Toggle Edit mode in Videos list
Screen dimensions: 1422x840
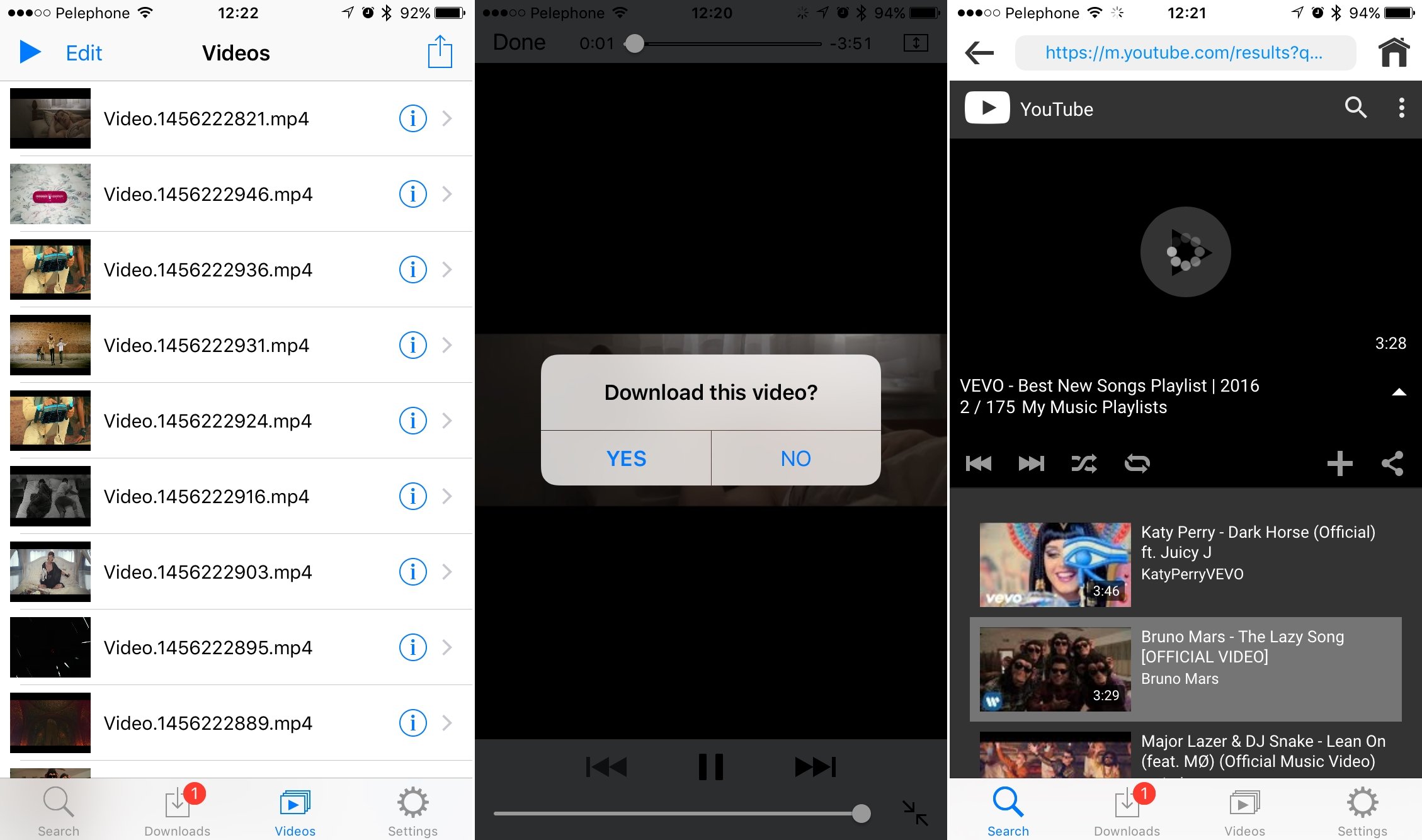coord(83,52)
